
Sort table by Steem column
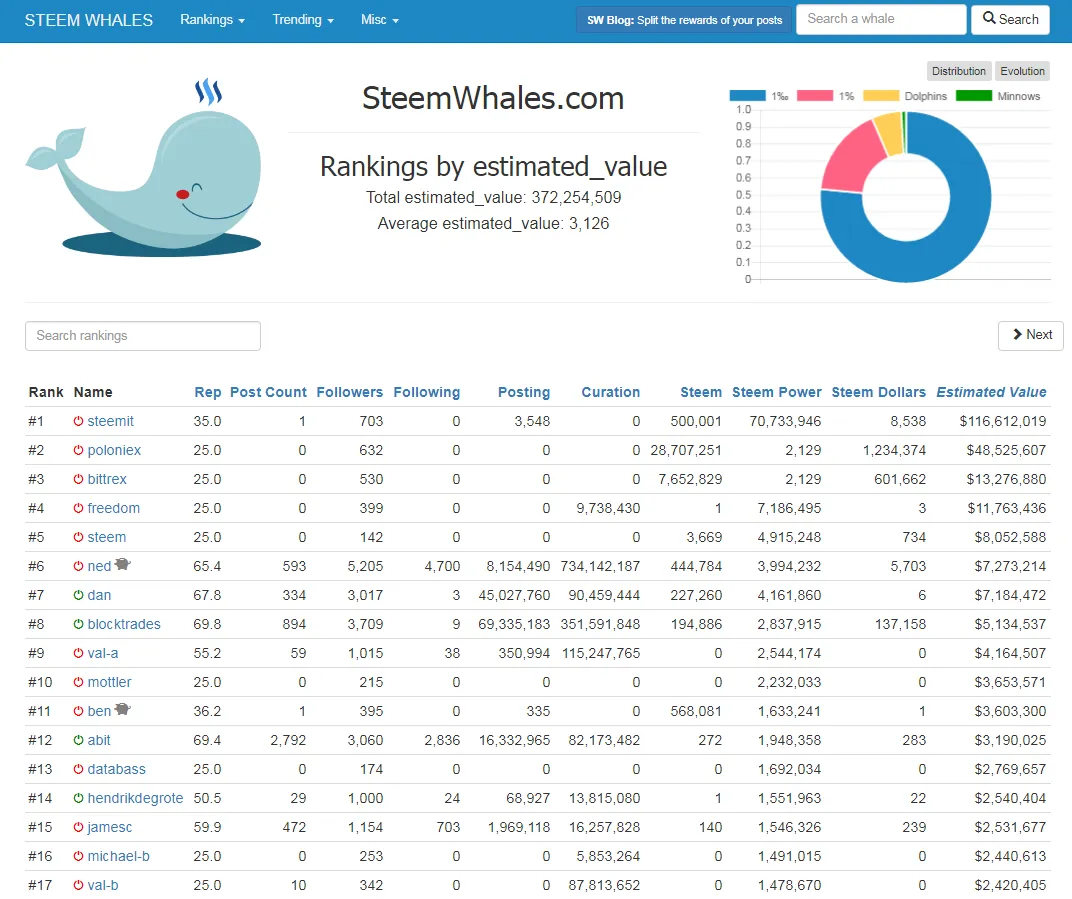701,392
